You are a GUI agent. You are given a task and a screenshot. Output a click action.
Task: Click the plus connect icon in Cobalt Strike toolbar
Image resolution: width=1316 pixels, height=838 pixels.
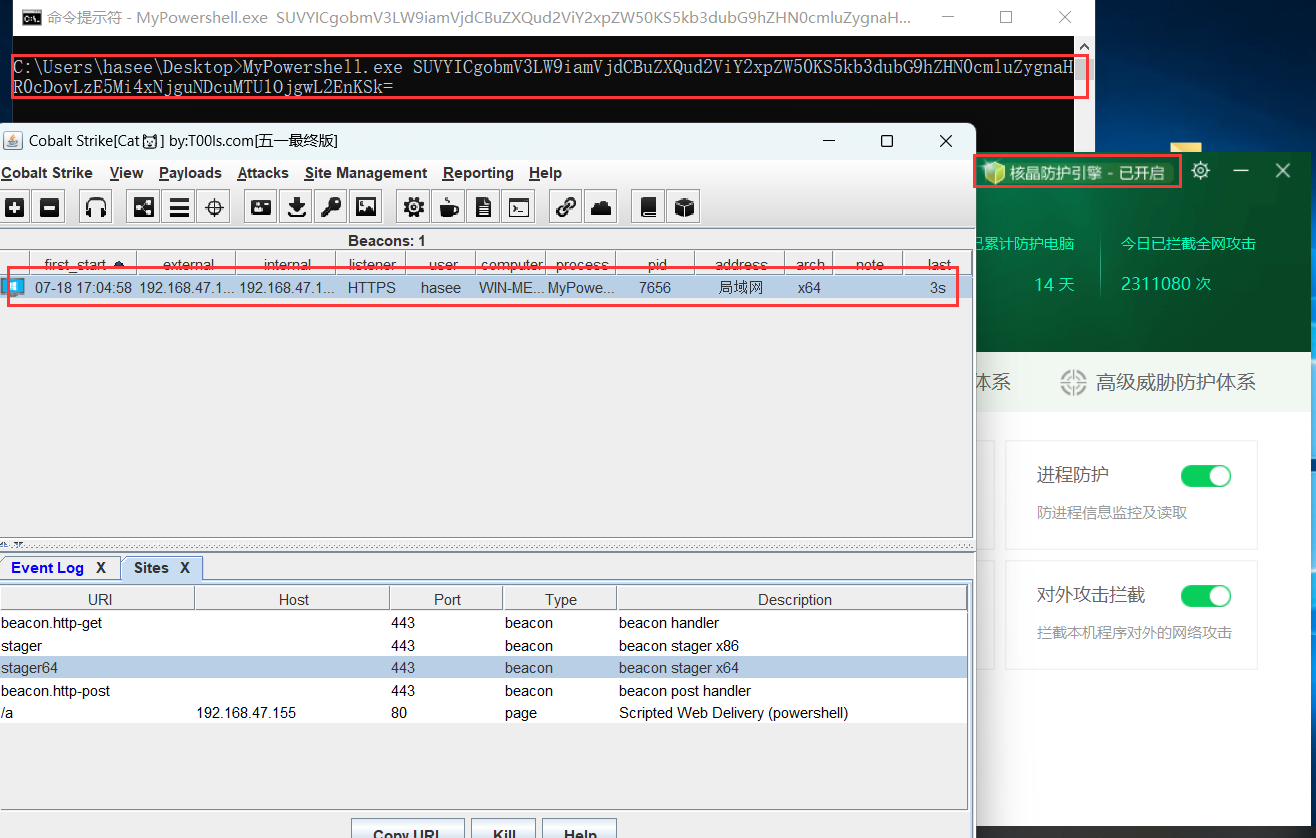(x=16, y=207)
